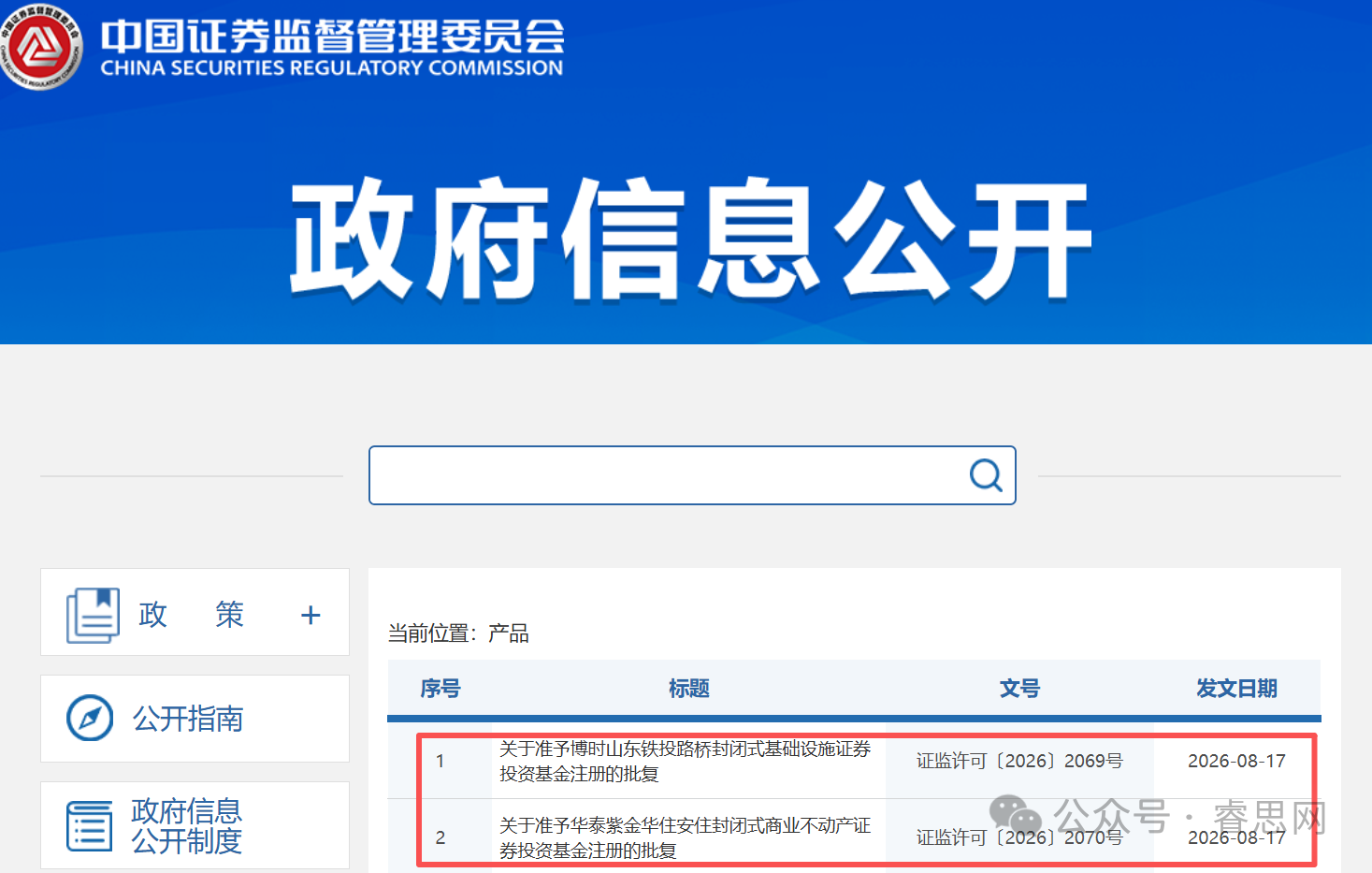This screenshot has width=1372, height=873.
Task: Click the CSRC red logo emblem
Action: [x=41, y=47]
